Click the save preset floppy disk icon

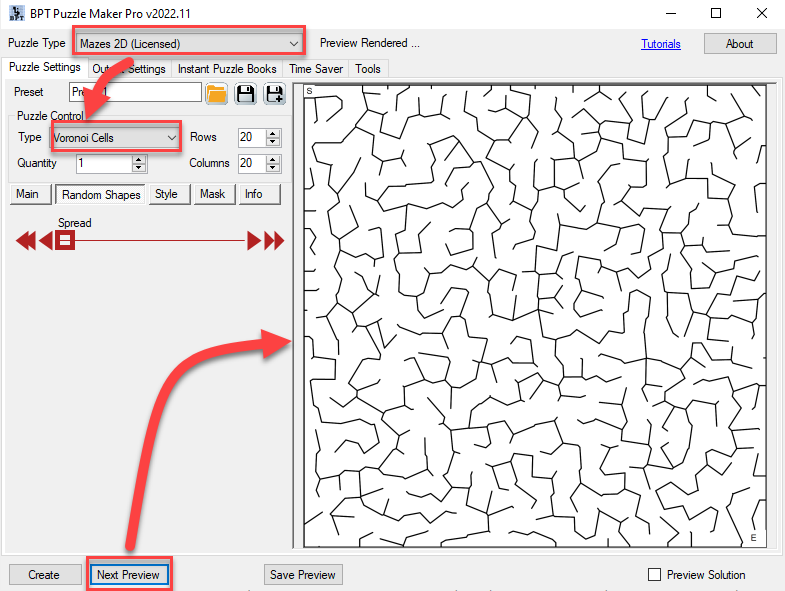[x=246, y=94]
